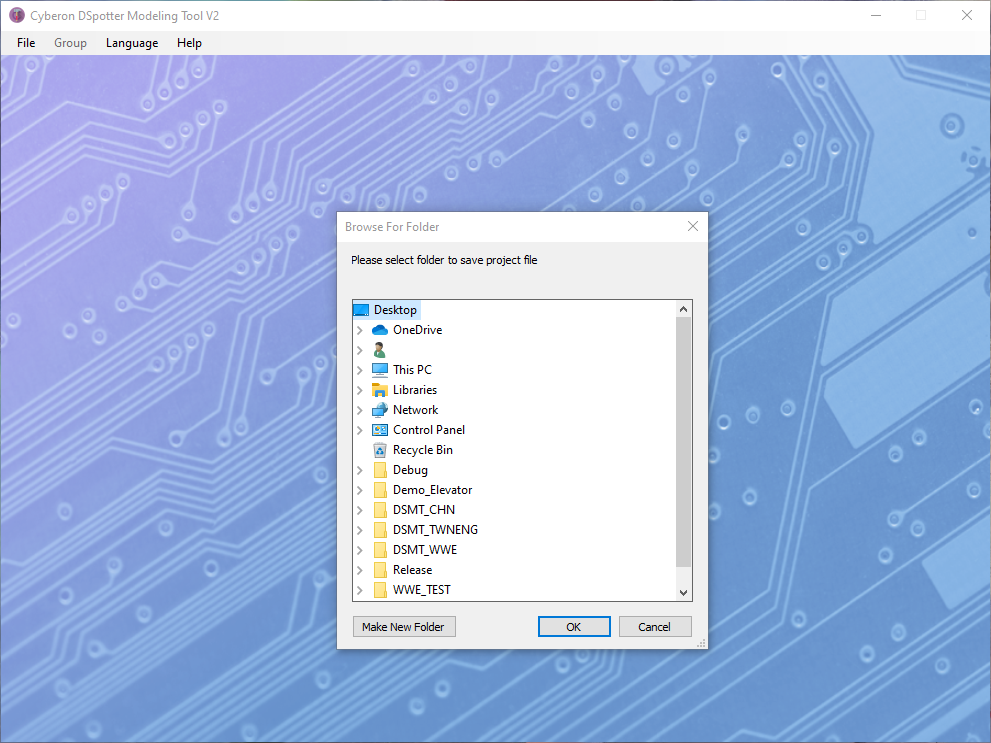This screenshot has width=991, height=743.
Task: Expand the Network node
Action: coord(360,410)
